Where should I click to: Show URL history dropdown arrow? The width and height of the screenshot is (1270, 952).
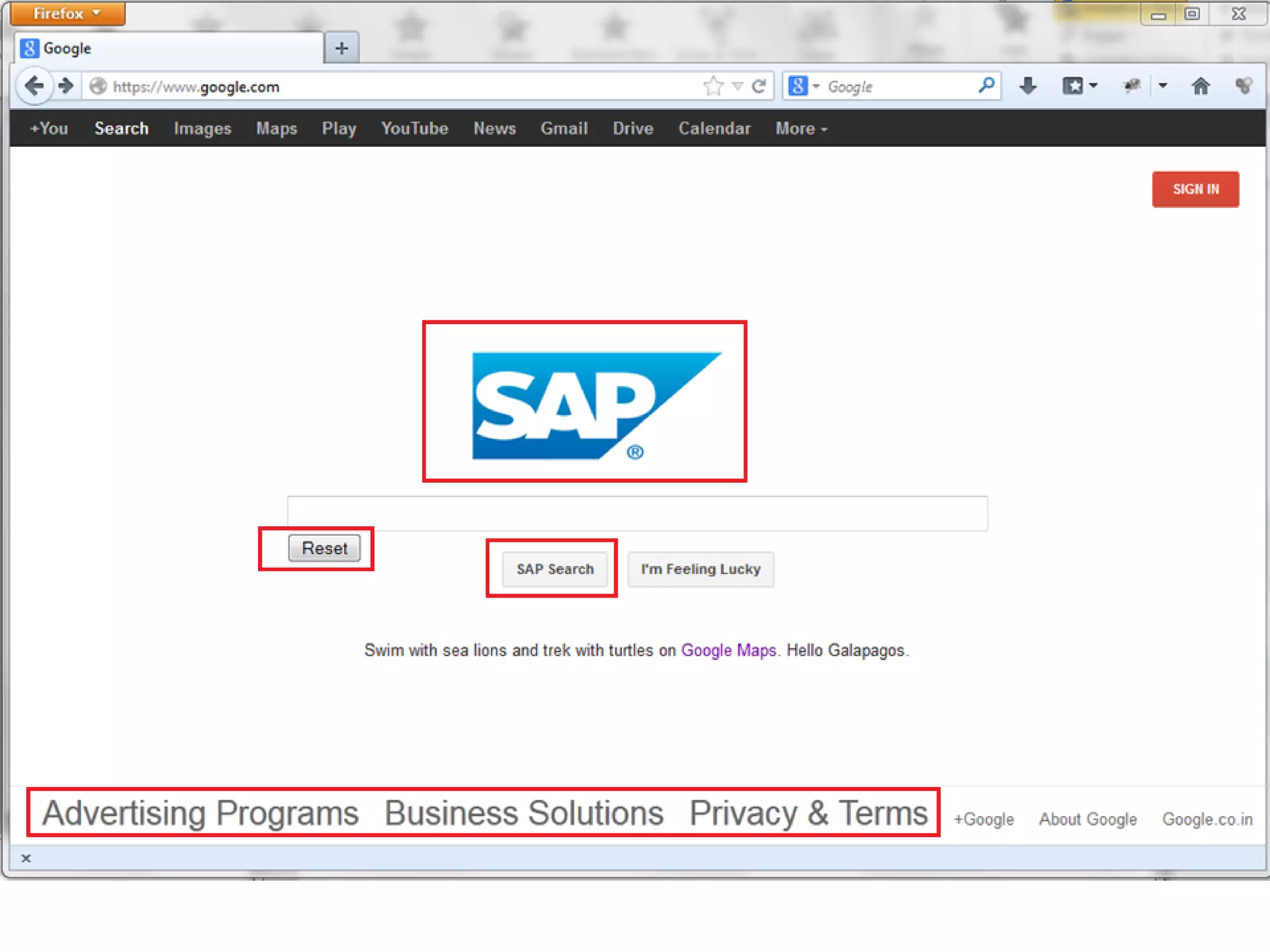pos(737,86)
